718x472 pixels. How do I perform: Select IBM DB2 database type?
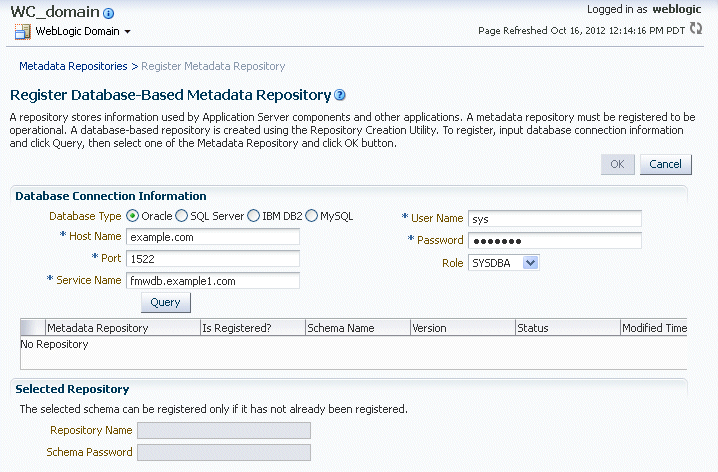coord(253,216)
